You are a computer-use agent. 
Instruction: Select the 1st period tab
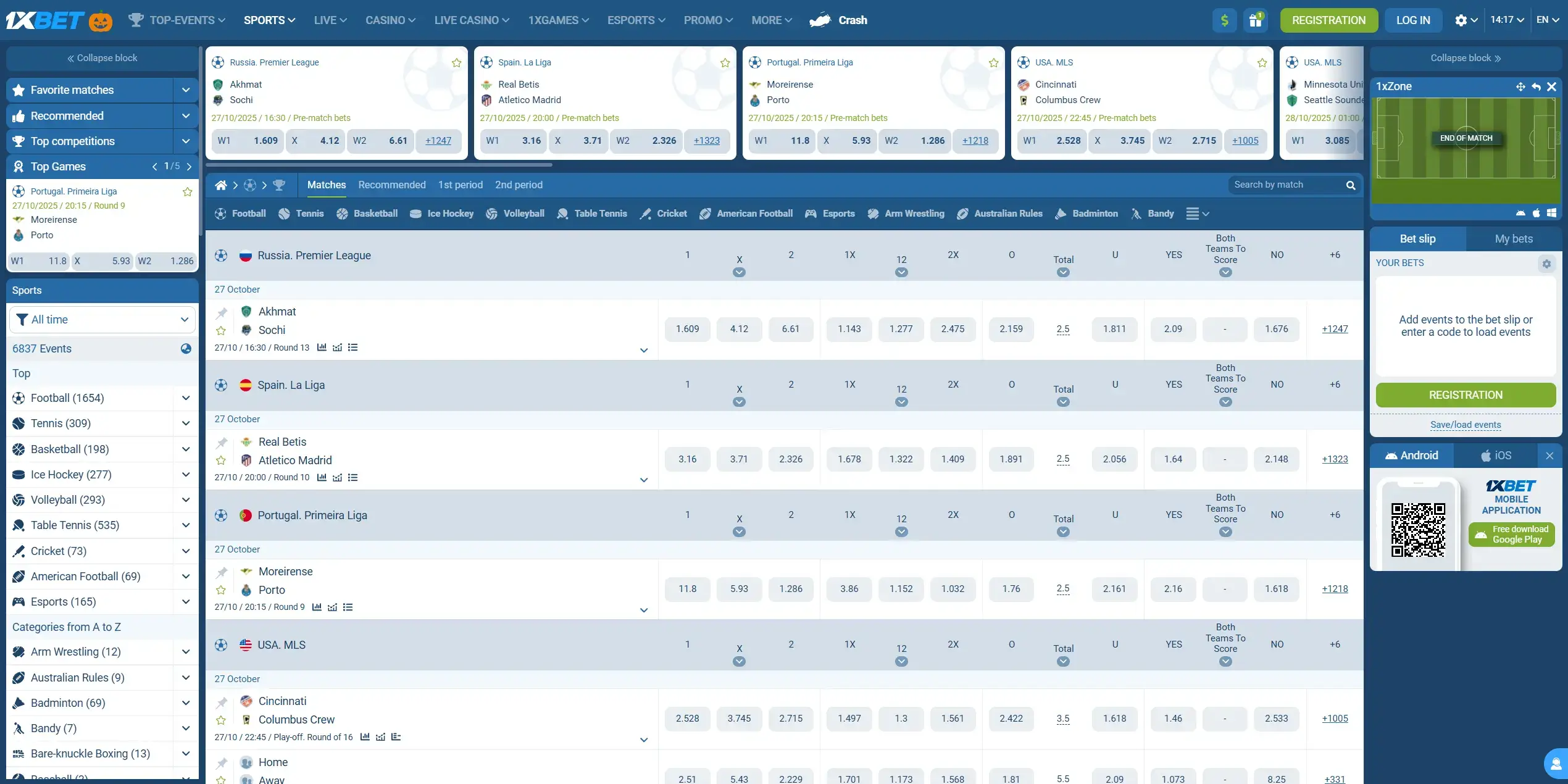(x=460, y=185)
